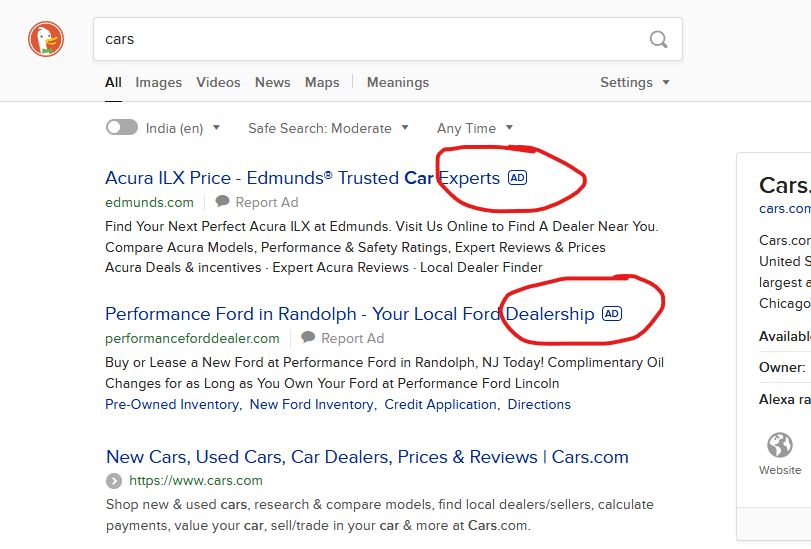
Task: Select the All results tab
Action: pos(113,82)
